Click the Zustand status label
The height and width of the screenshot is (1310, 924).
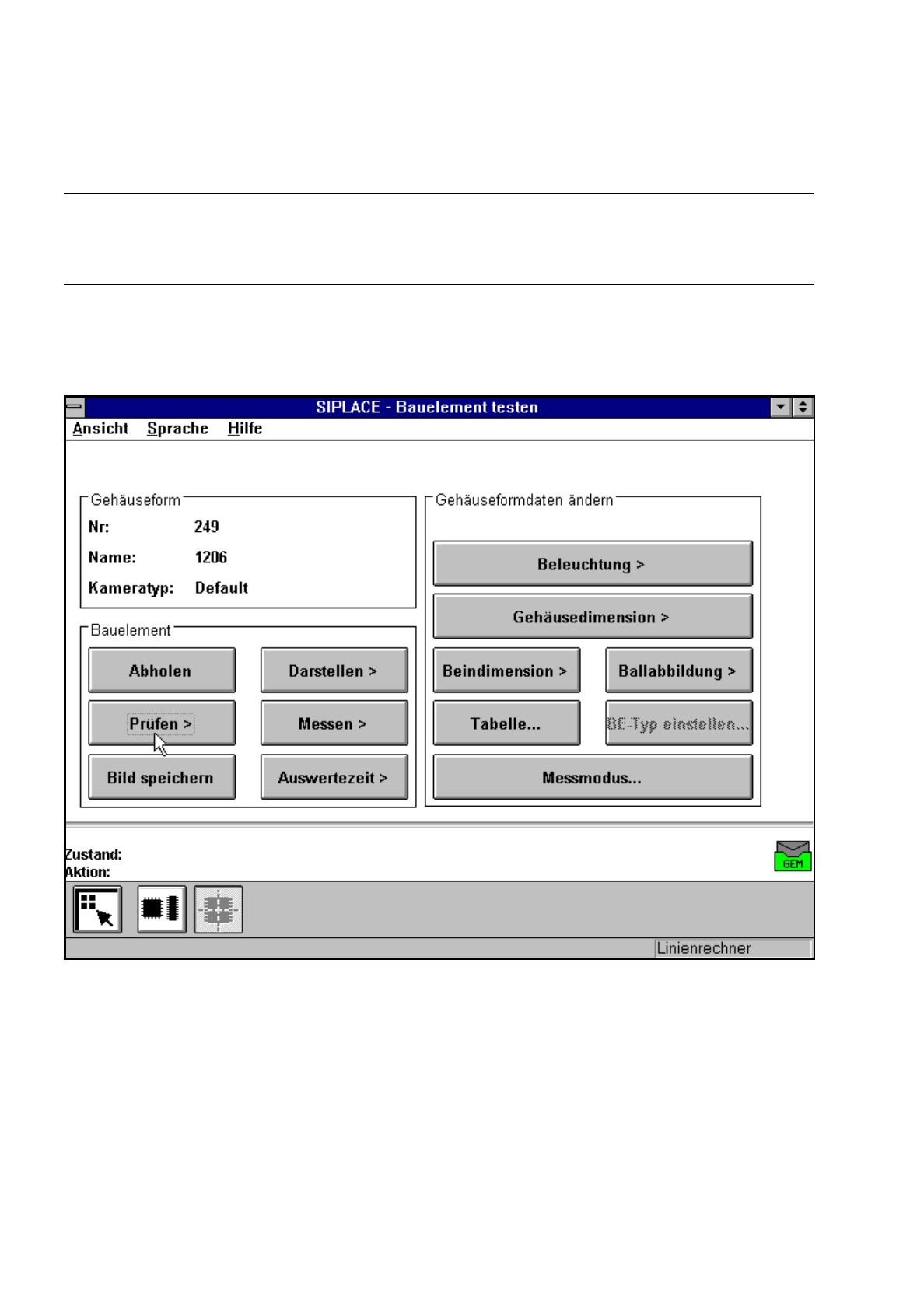click(x=93, y=854)
